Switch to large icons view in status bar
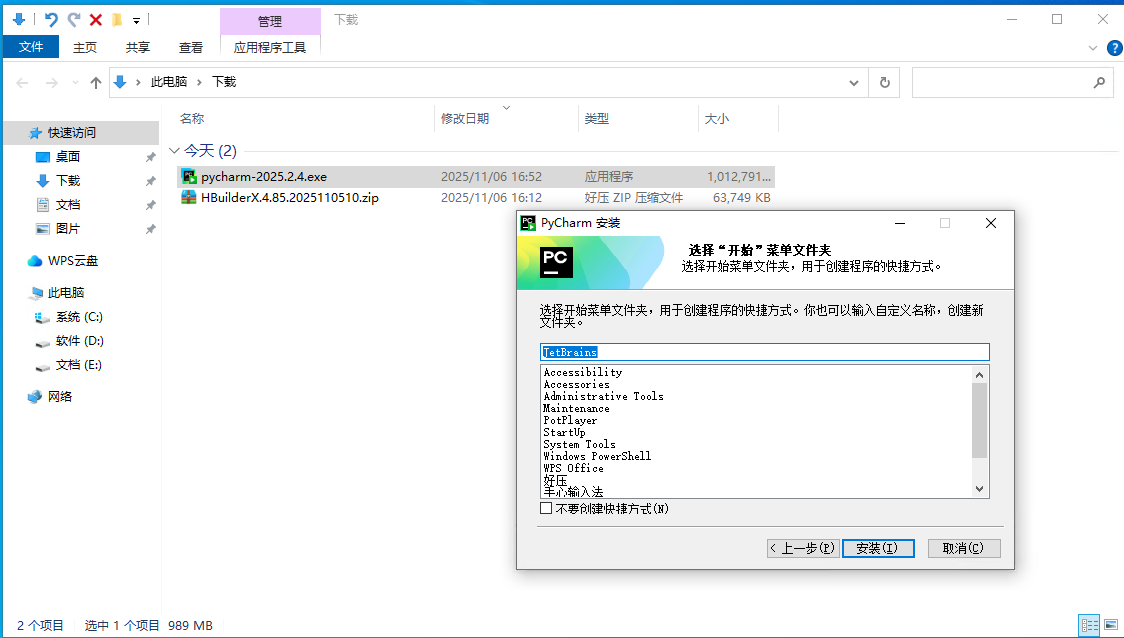Viewport: 1124px width, 638px height. 1110,625
